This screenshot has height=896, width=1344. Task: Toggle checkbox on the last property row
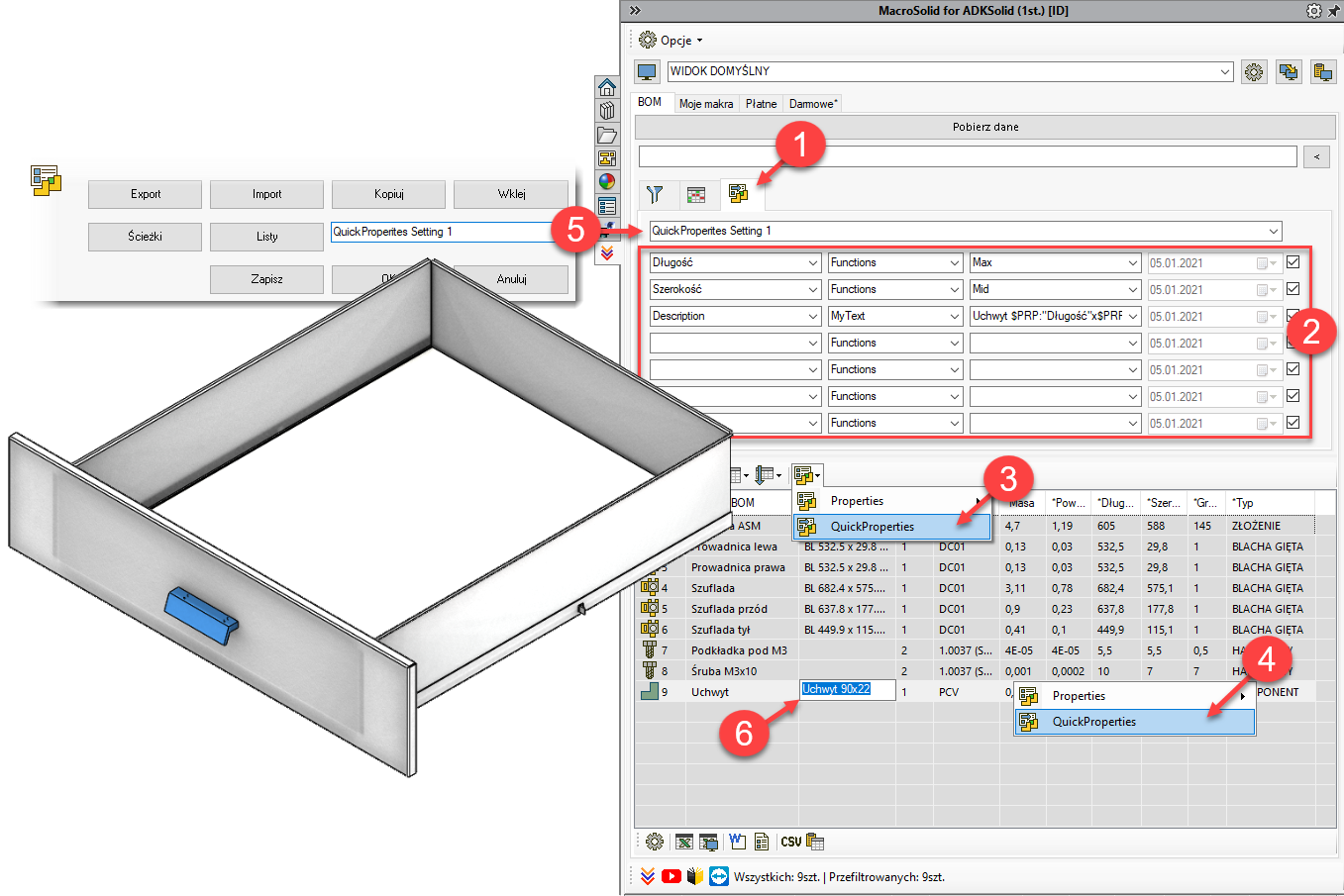pos(1292,423)
